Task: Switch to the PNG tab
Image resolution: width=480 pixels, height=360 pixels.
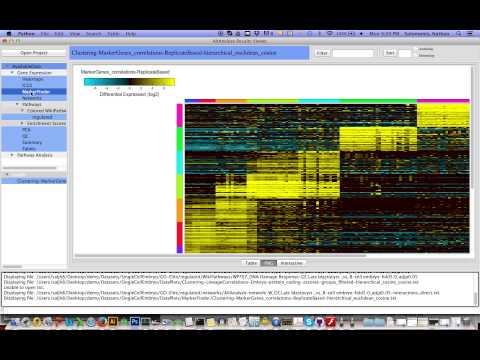Action: pos(268,263)
